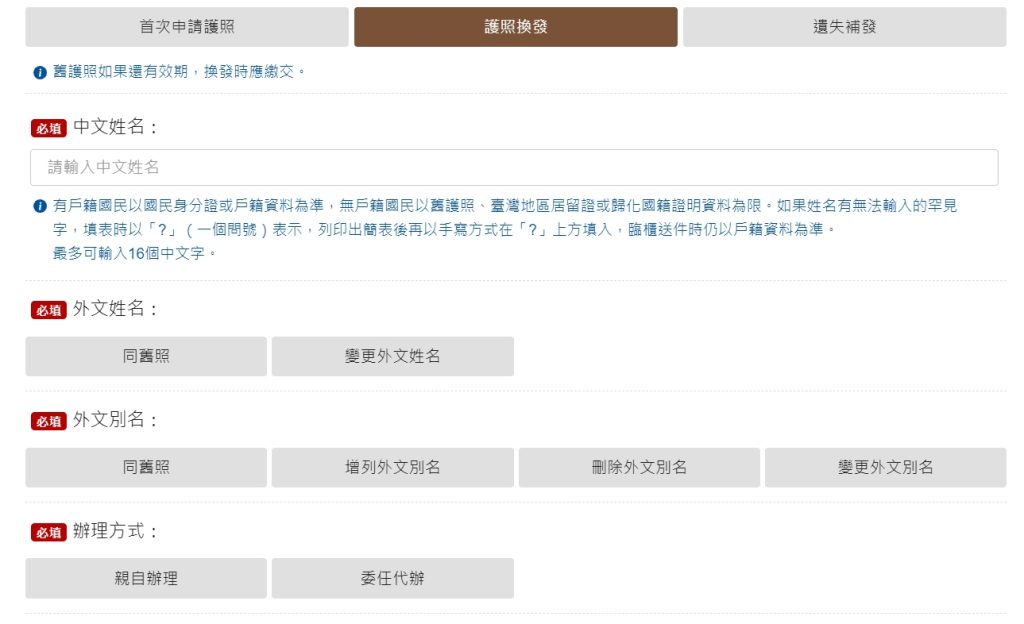Select the 變更外文姓名 option
The image size is (1024, 624).
point(392,356)
